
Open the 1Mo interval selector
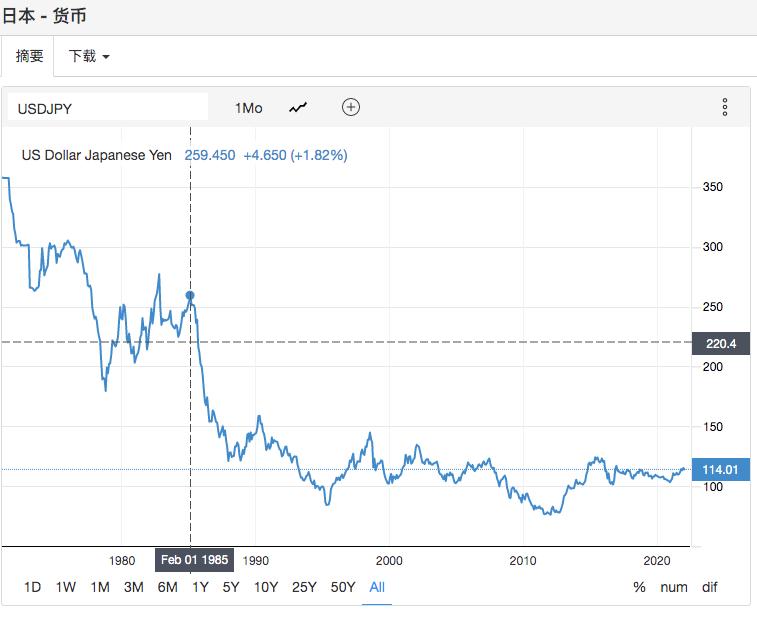pyautogui.click(x=248, y=107)
